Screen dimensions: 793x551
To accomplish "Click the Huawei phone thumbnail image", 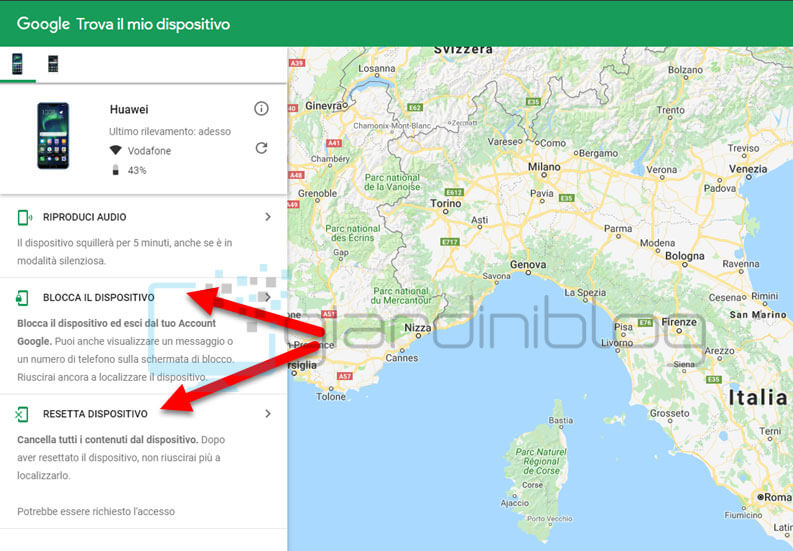I will (53, 136).
